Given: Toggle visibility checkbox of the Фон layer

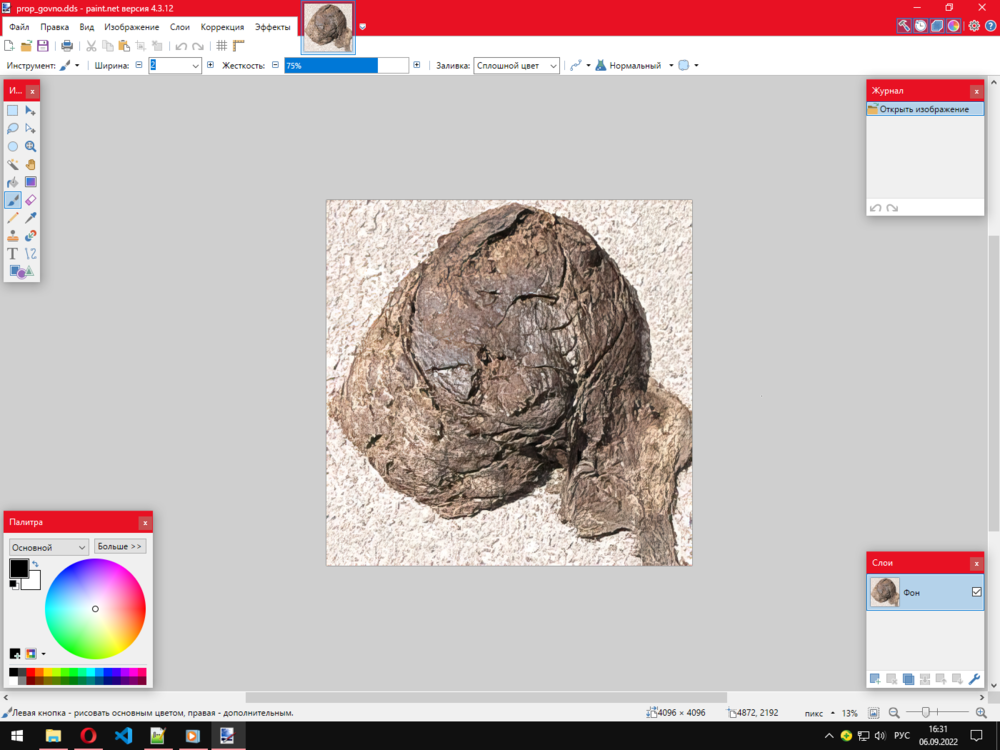Looking at the screenshot, I should [x=977, y=592].
